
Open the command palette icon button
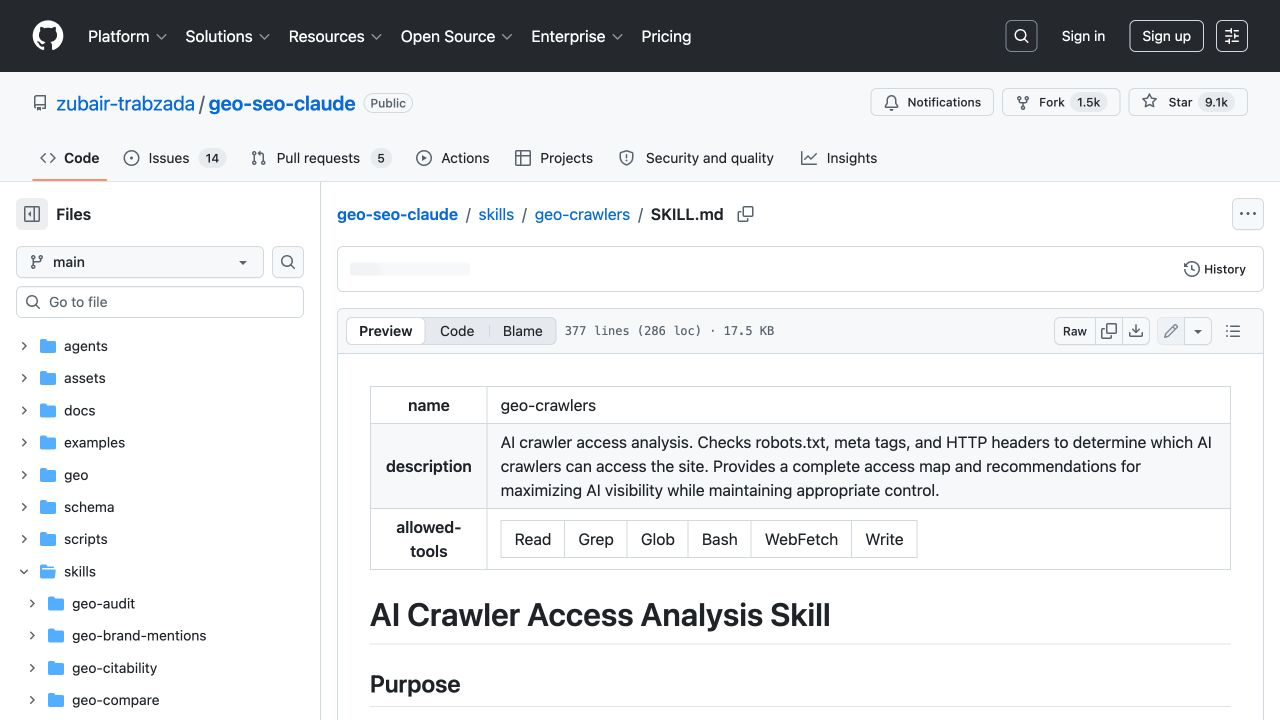(x=1232, y=36)
